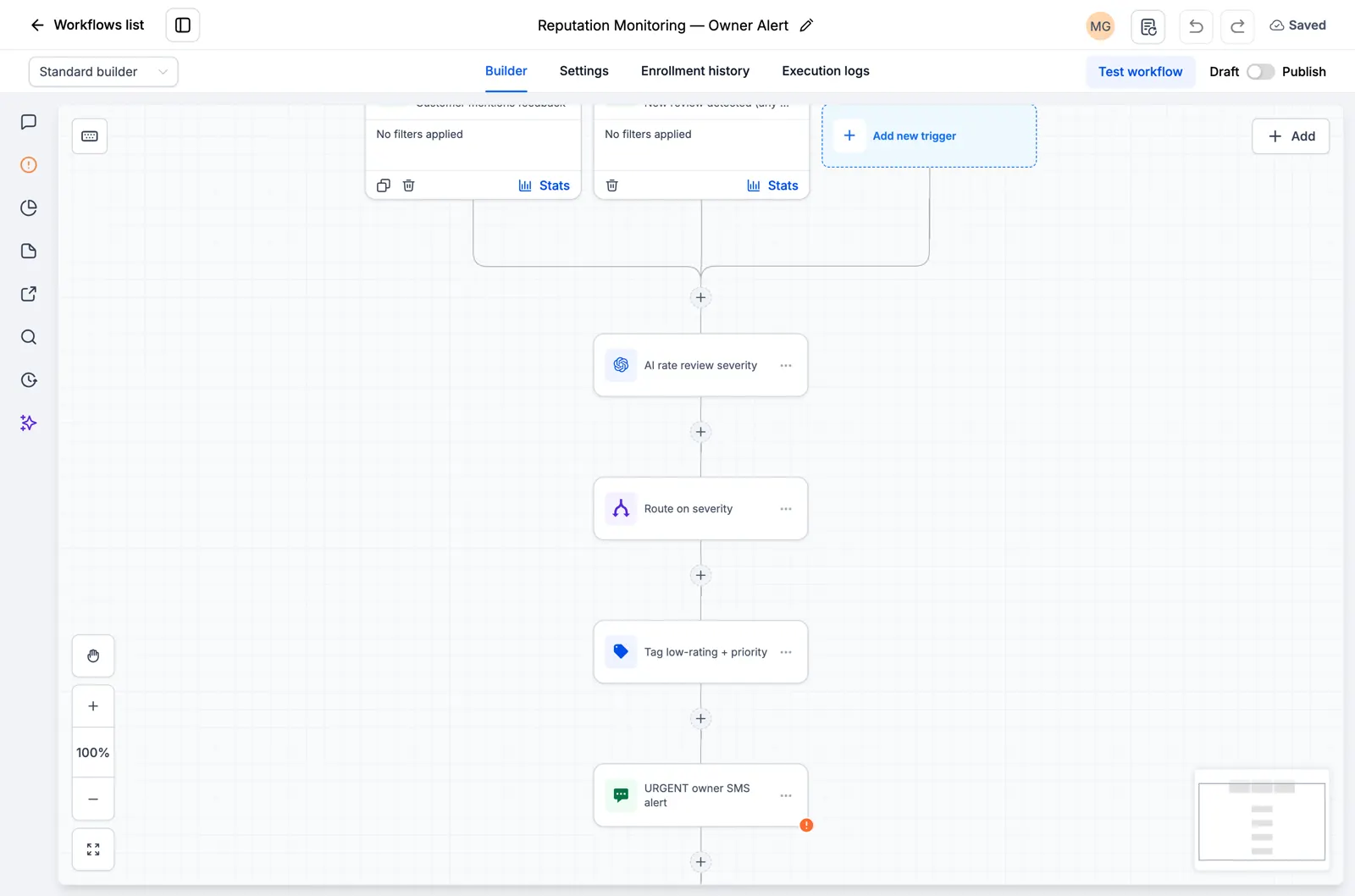Add a step above AI rate review severity
This screenshot has width=1355, height=896.
[700, 297]
